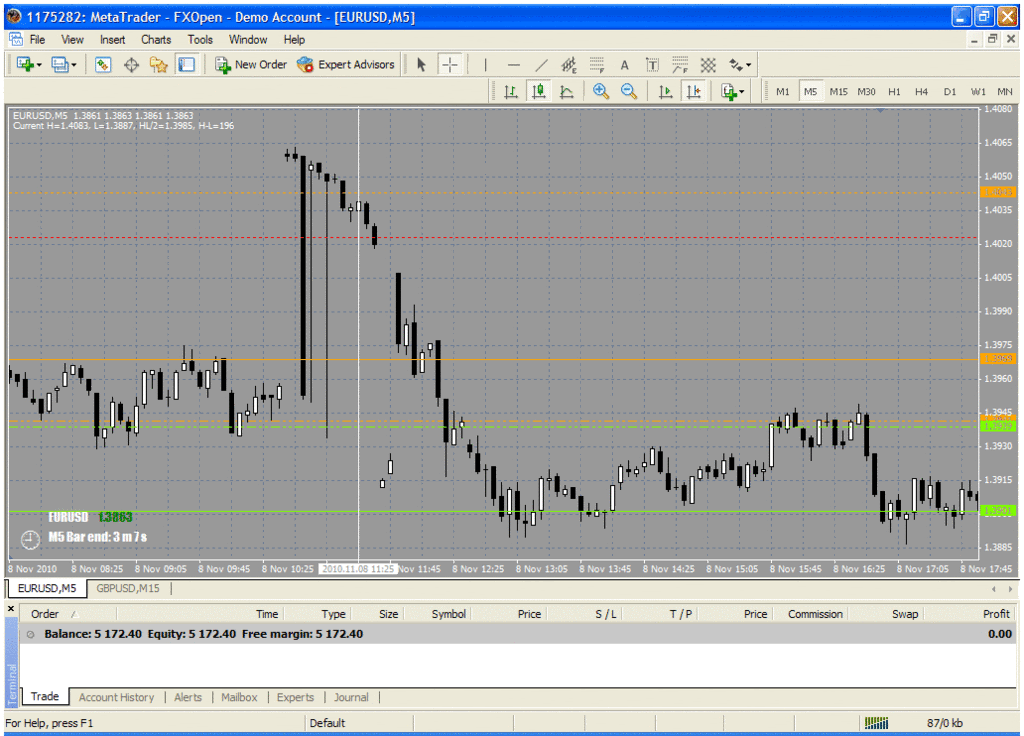Choose the Fibonacci Retracement tool
1024x736 pixels.
point(597,65)
